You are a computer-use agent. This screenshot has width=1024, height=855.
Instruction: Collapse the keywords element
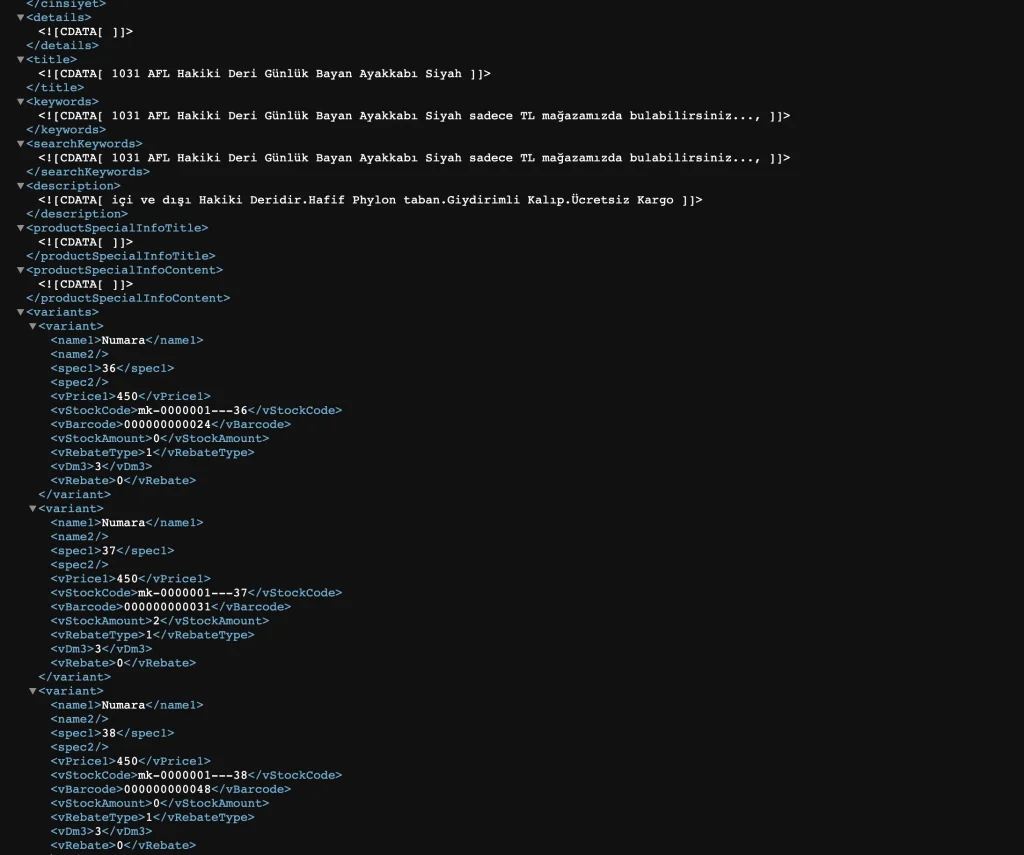pos(20,101)
